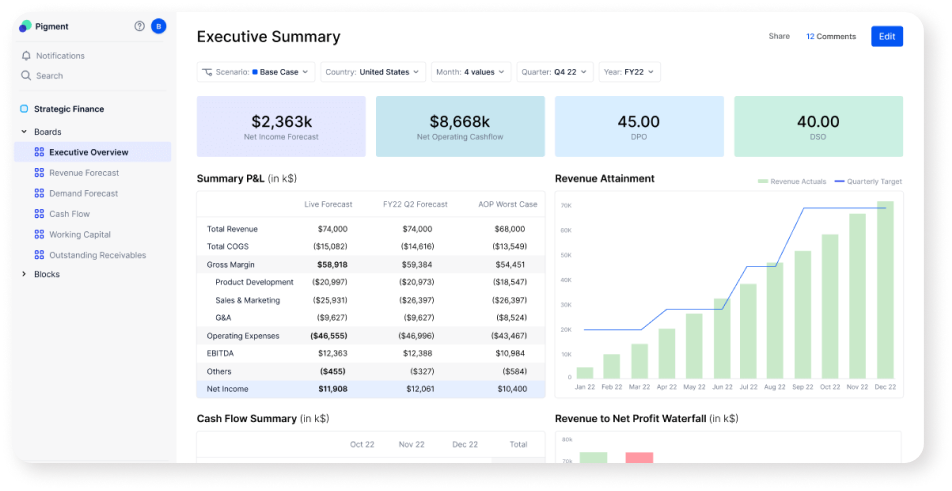The width and height of the screenshot is (952, 491).
Task: Open the Quarter Q4 22 dropdown
Action: (554, 72)
